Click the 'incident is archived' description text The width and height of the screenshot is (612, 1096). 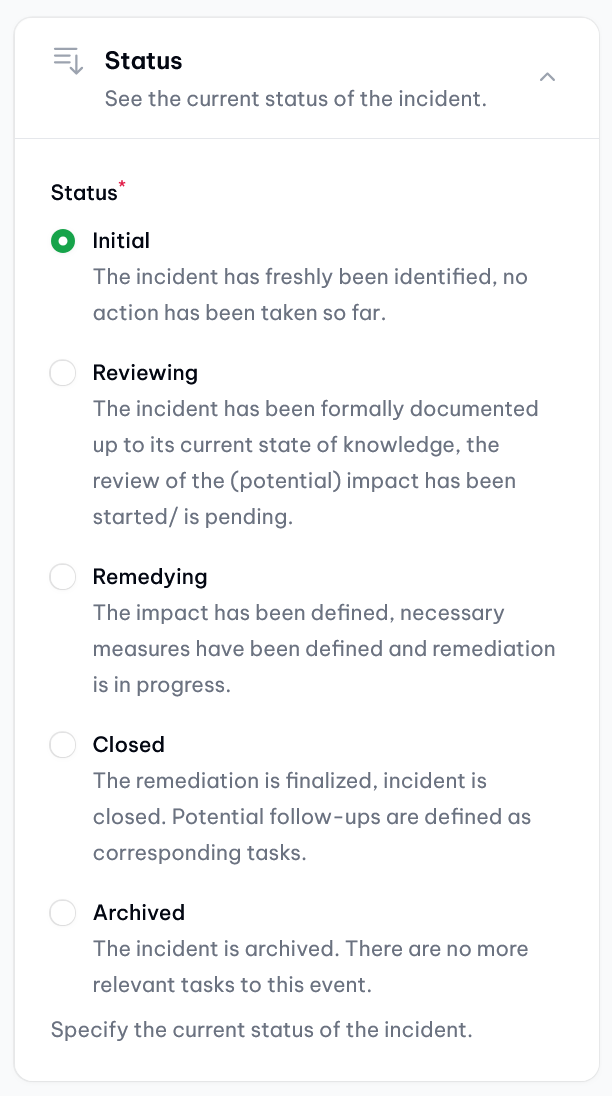point(311,967)
